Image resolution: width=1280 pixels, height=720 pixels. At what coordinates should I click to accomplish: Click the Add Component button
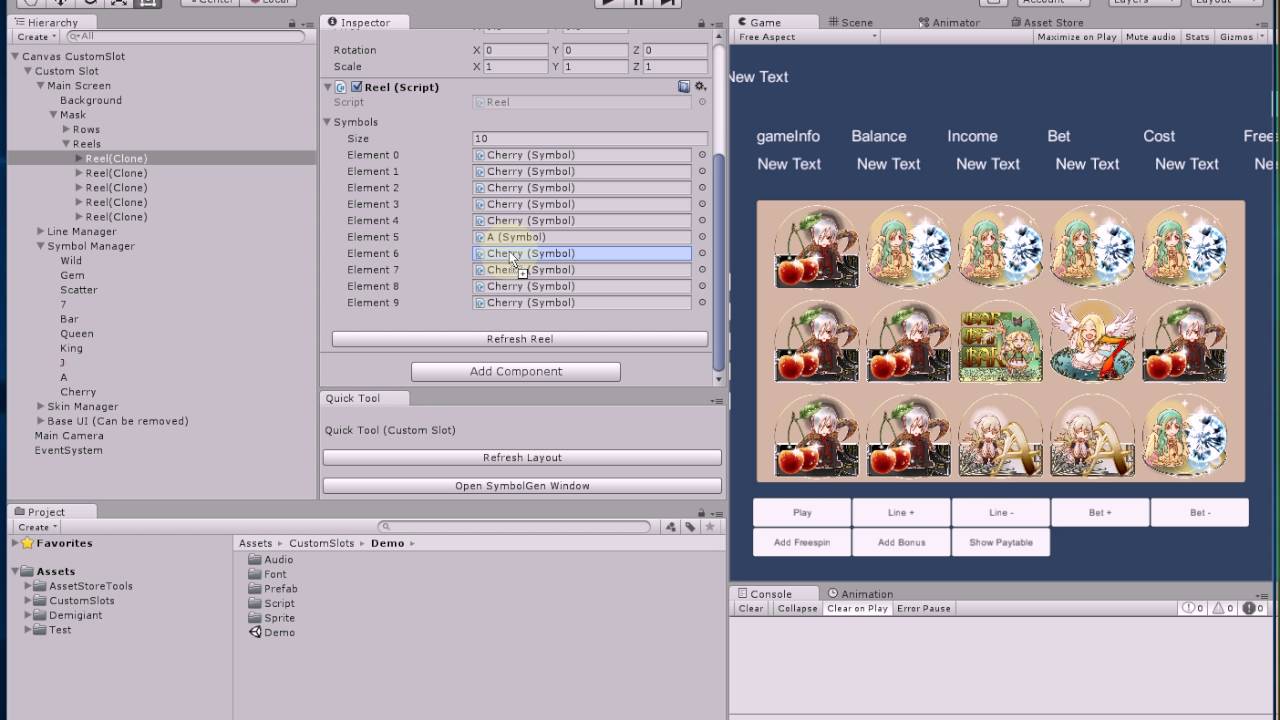click(x=516, y=371)
